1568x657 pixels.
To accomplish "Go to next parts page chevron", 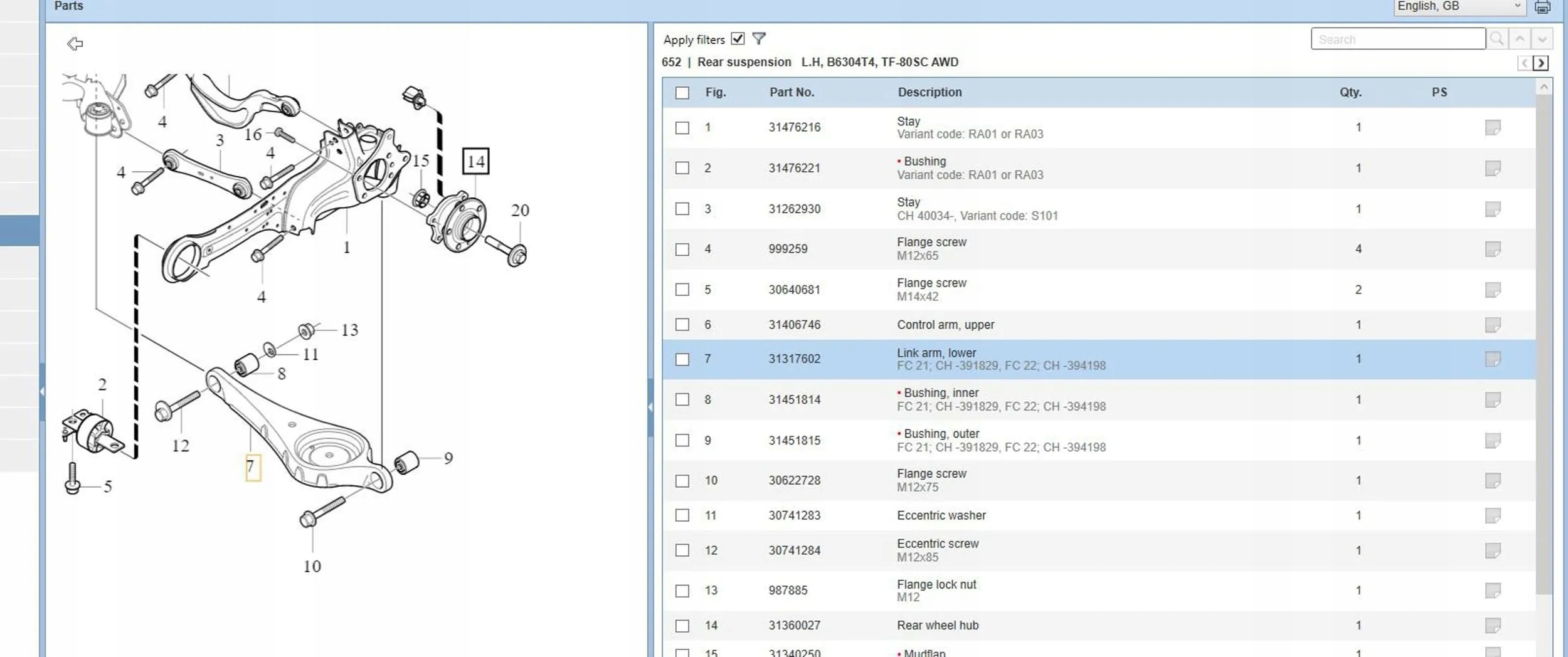I will 1541,63.
